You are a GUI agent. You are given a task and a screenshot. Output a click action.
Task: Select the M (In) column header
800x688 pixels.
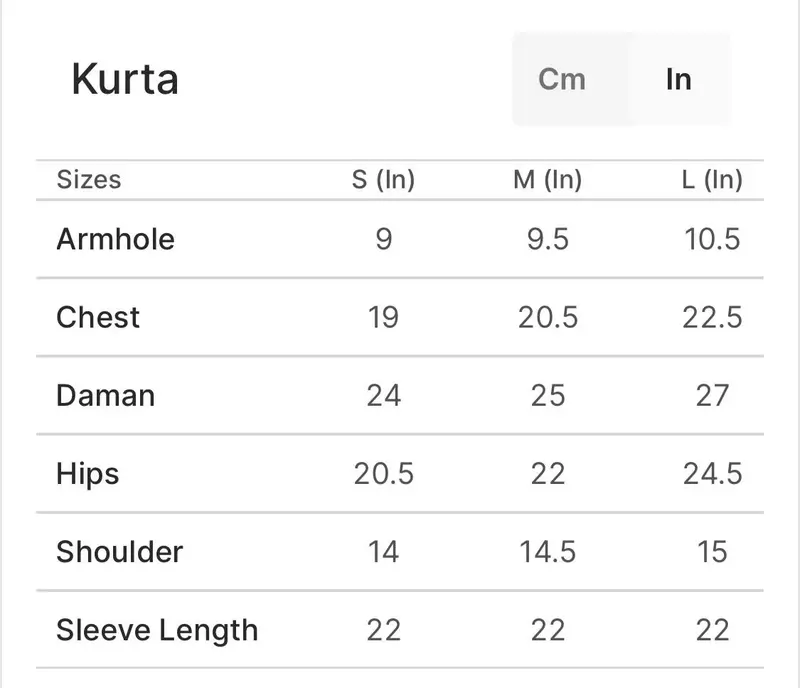click(x=547, y=180)
